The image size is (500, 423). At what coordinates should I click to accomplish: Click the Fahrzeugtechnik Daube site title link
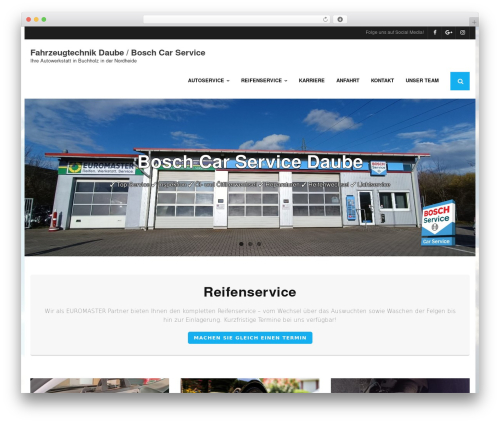118,53
